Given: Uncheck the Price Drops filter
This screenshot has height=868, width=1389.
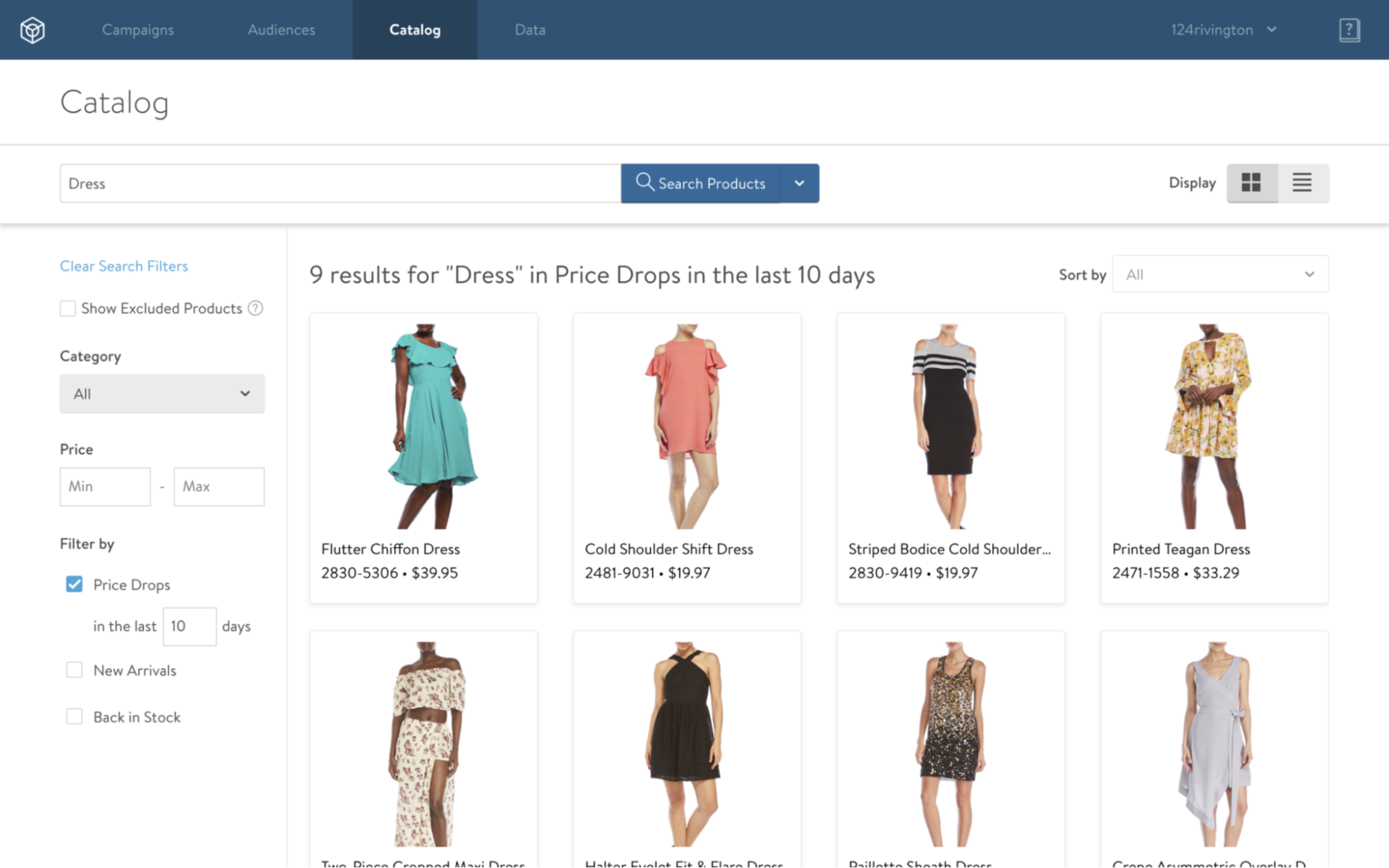Looking at the screenshot, I should [x=75, y=584].
